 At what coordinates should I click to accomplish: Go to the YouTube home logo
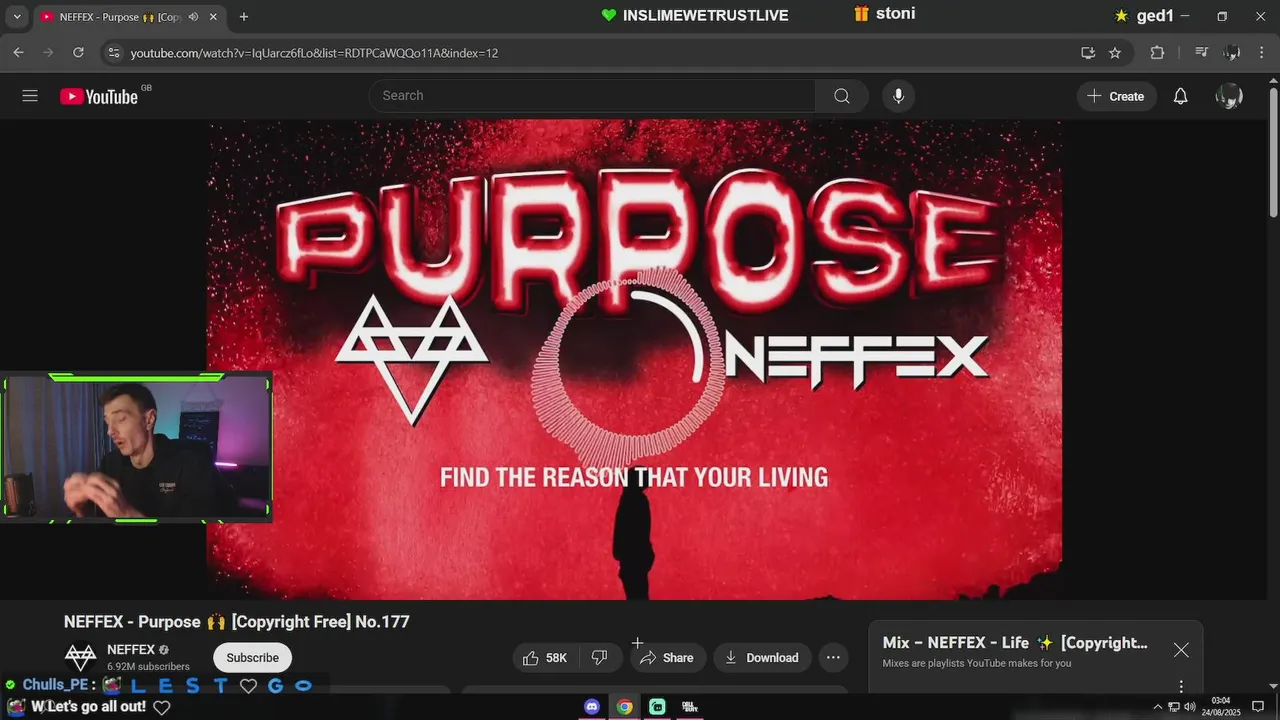coord(99,96)
